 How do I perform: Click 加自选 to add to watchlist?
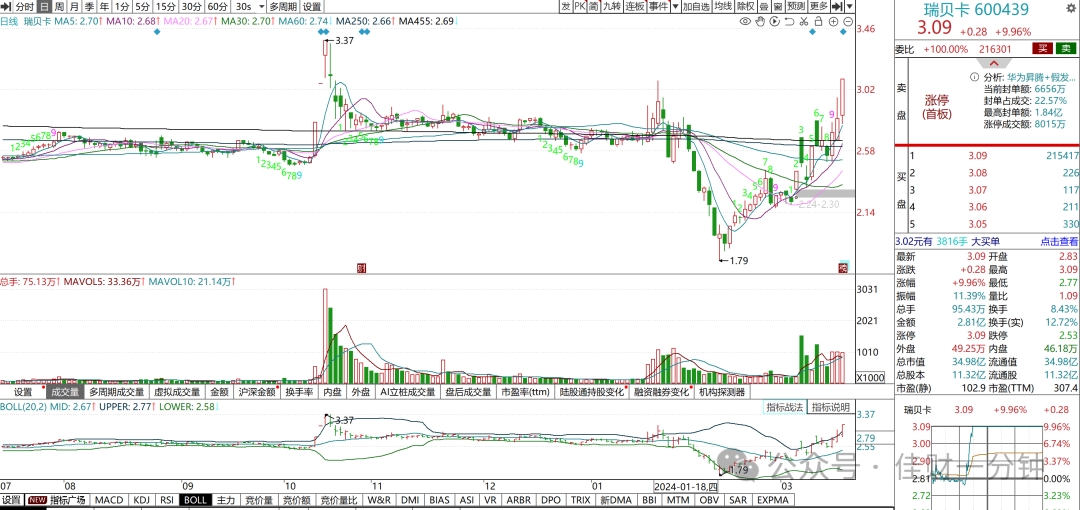click(696, 6)
